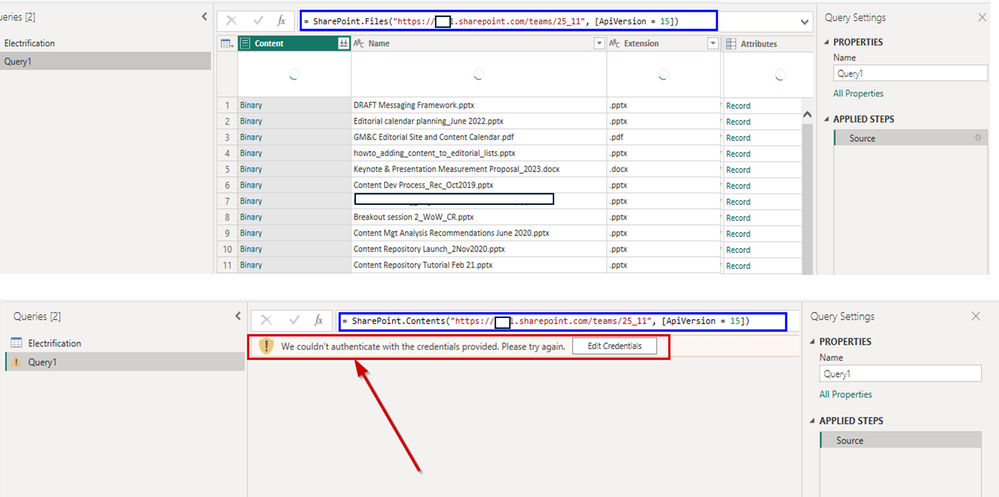Select Content Repository Launch_2Nov2020.pptx cell

pyautogui.click(x=478, y=249)
